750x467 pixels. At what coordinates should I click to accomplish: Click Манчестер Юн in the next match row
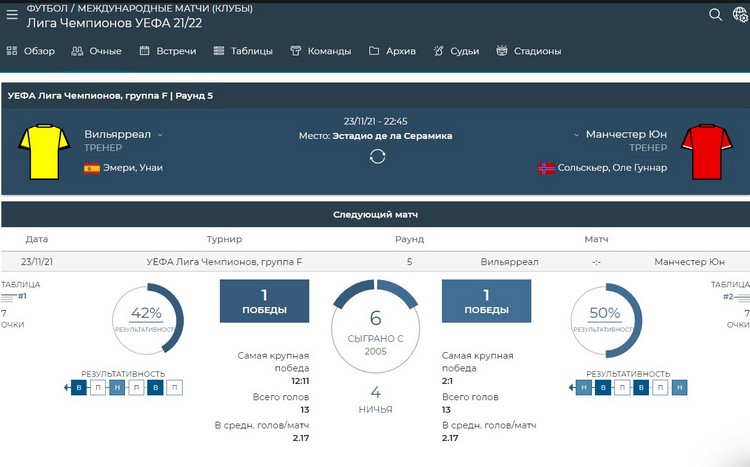click(x=689, y=262)
